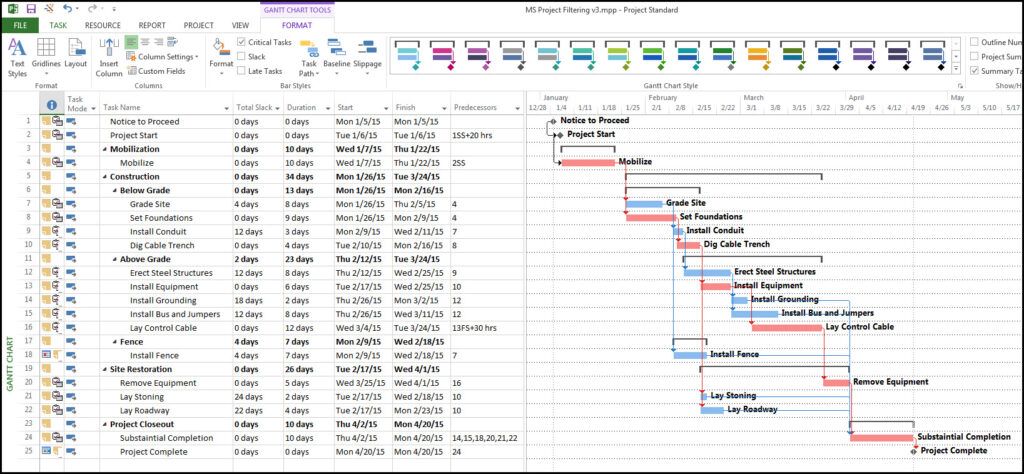Image resolution: width=1024 pixels, height=474 pixels.
Task: Click the Redo arrow icon
Action: click(91, 9)
